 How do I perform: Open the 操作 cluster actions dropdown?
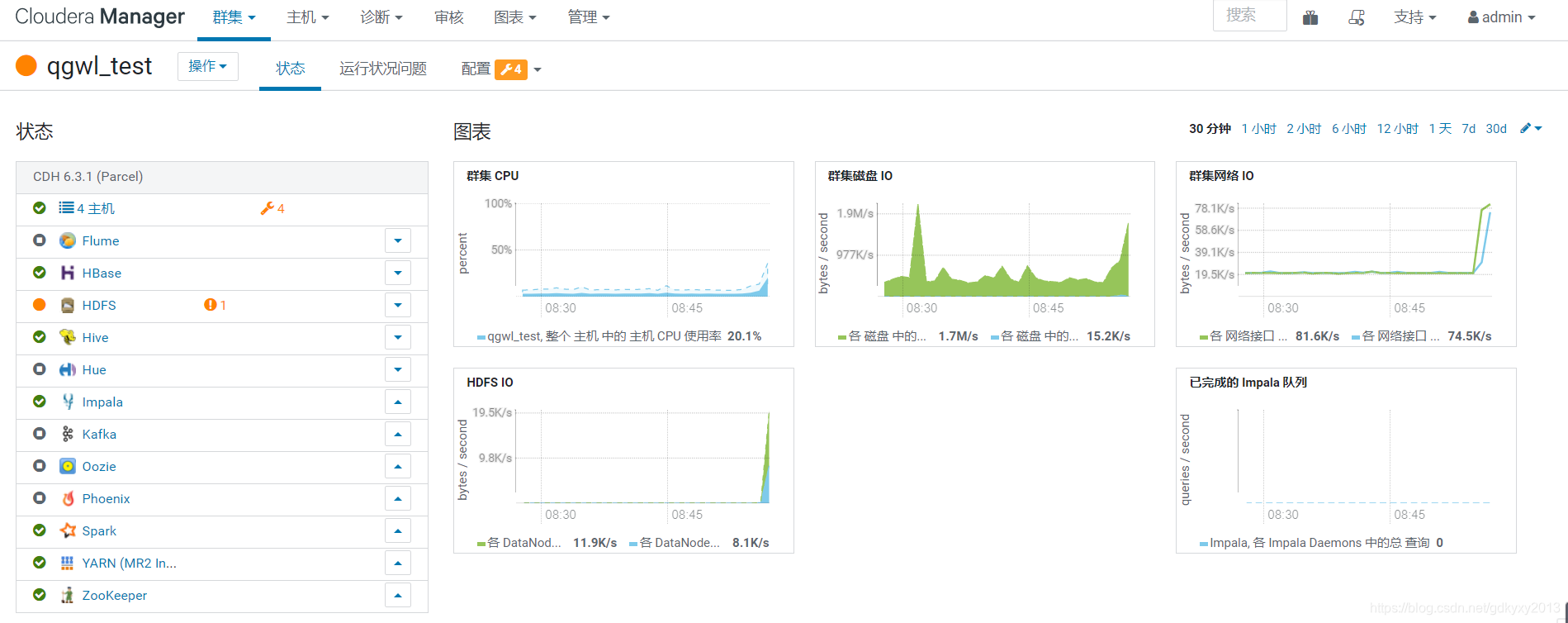pyautogui.click(x=208, y=66)
